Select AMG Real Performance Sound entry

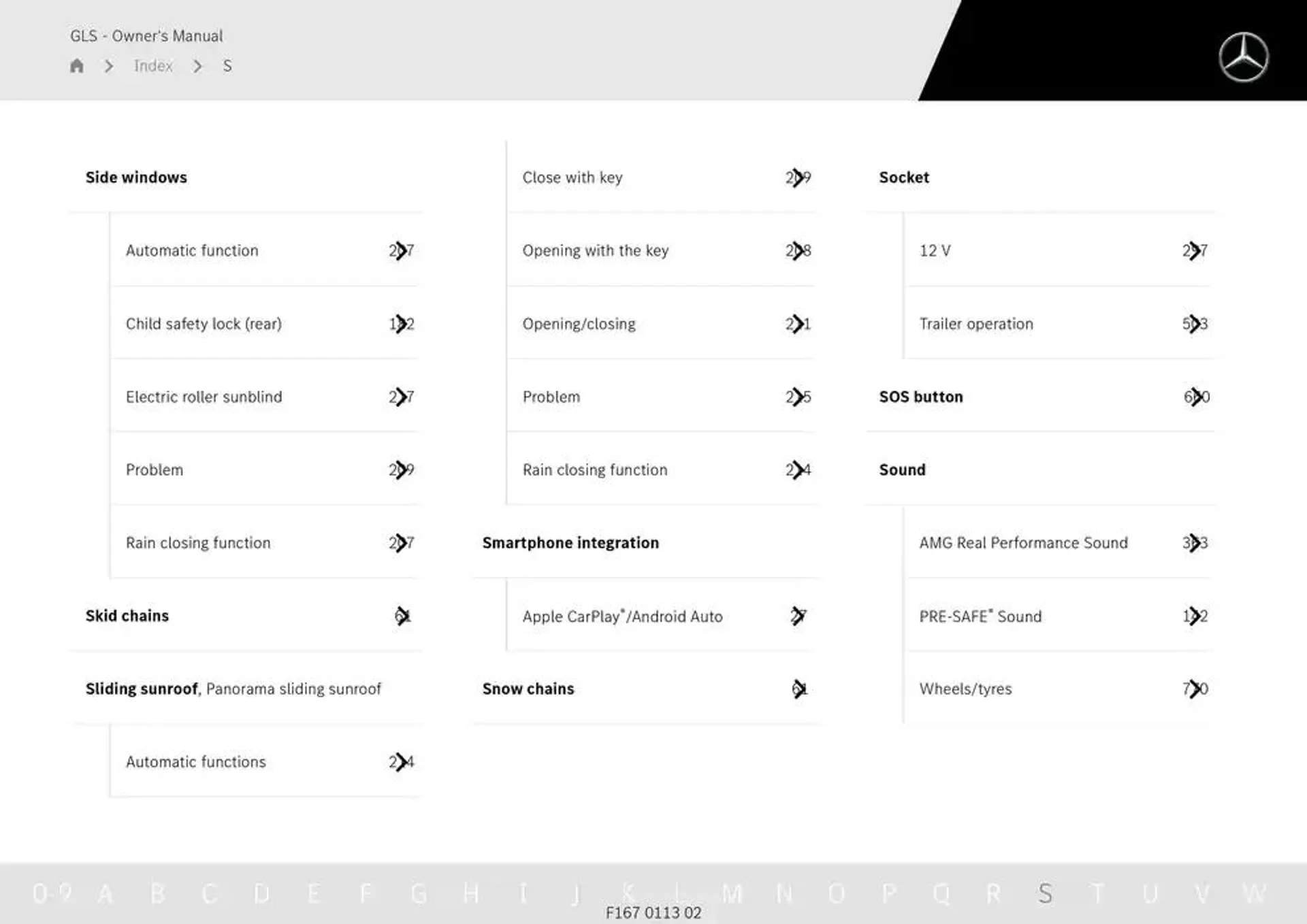point(1022,542)
